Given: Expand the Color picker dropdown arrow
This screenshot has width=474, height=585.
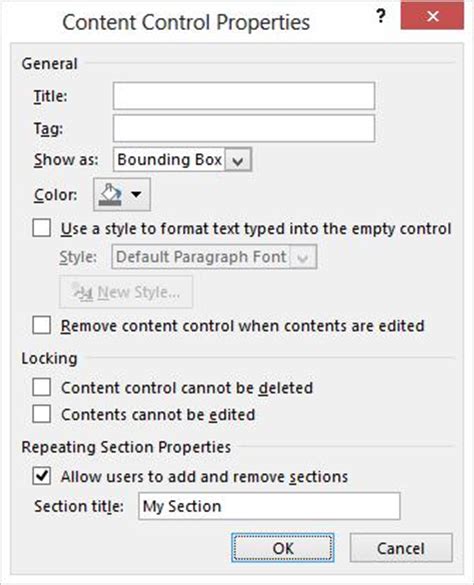Looking at the screenshot, I should (136, 194).
